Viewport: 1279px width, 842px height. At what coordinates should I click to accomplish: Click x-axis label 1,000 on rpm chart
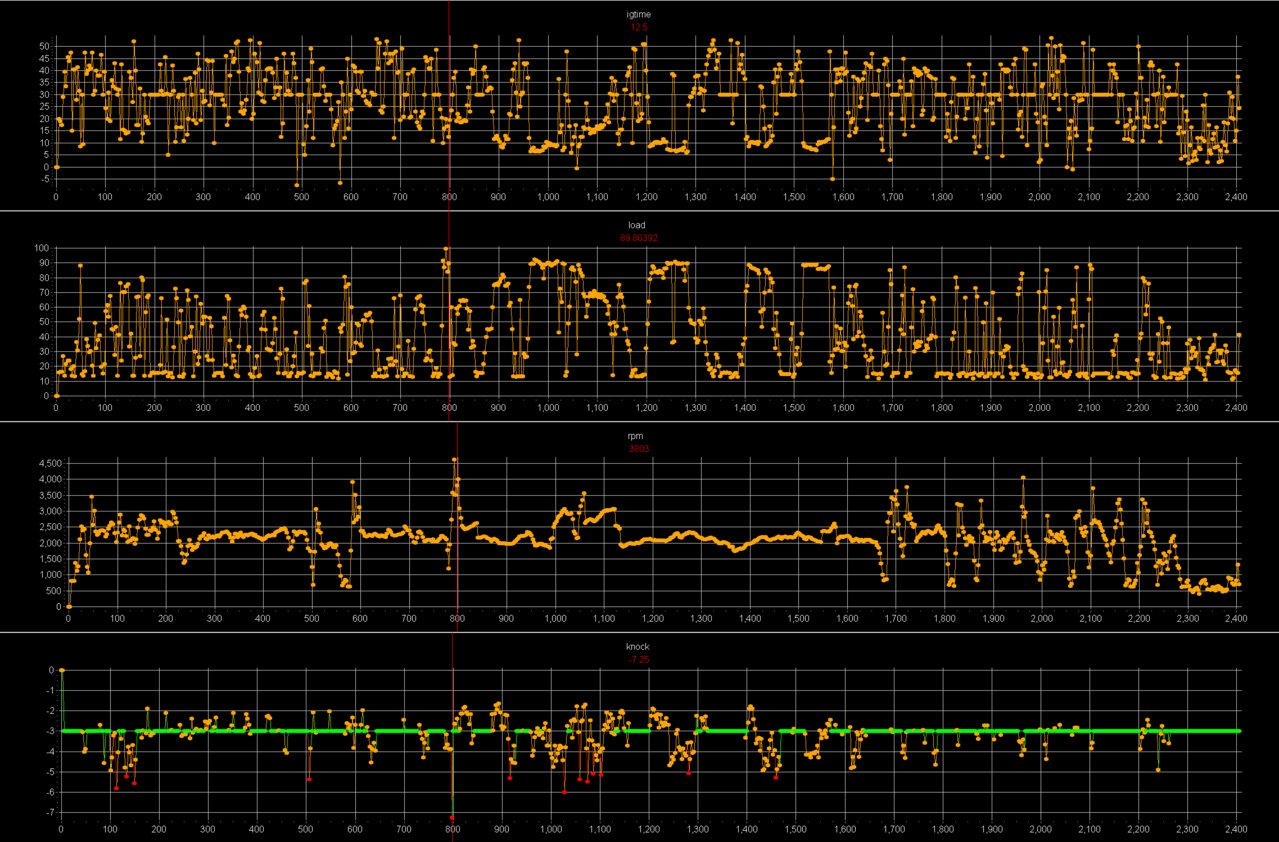point(555,619)
